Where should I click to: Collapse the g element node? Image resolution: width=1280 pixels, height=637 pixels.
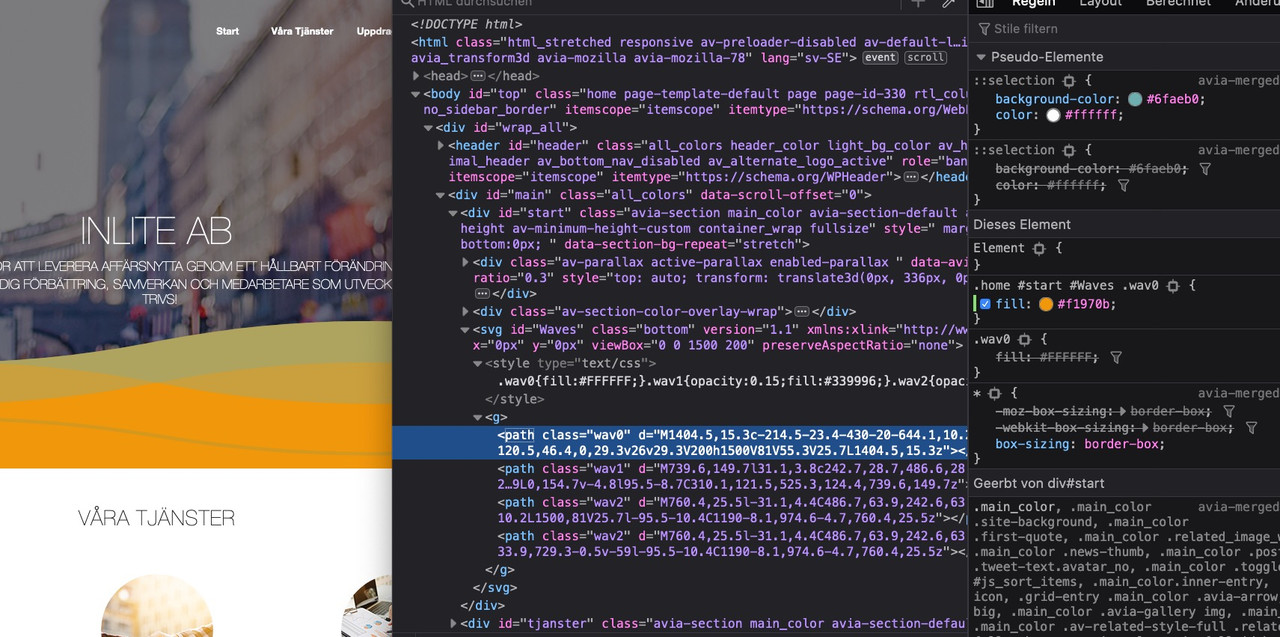point(478,417)
